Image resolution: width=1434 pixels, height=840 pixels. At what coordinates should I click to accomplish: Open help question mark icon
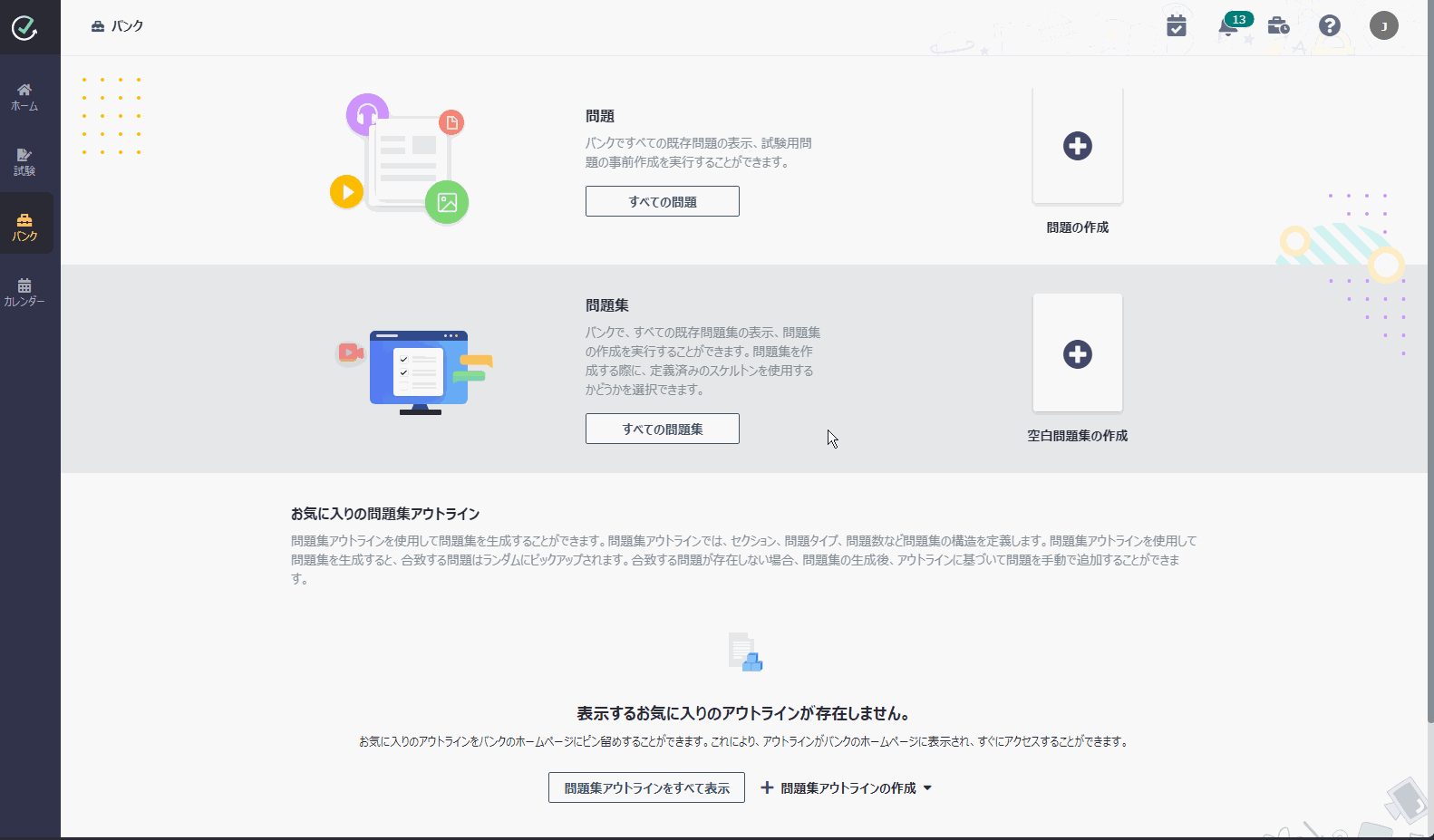1330,25
